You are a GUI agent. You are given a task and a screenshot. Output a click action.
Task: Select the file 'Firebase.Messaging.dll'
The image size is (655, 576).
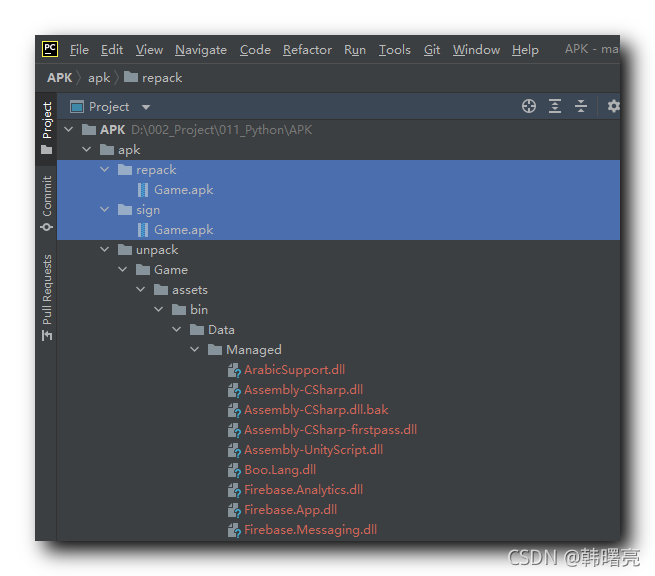click(x=310, y=530)
